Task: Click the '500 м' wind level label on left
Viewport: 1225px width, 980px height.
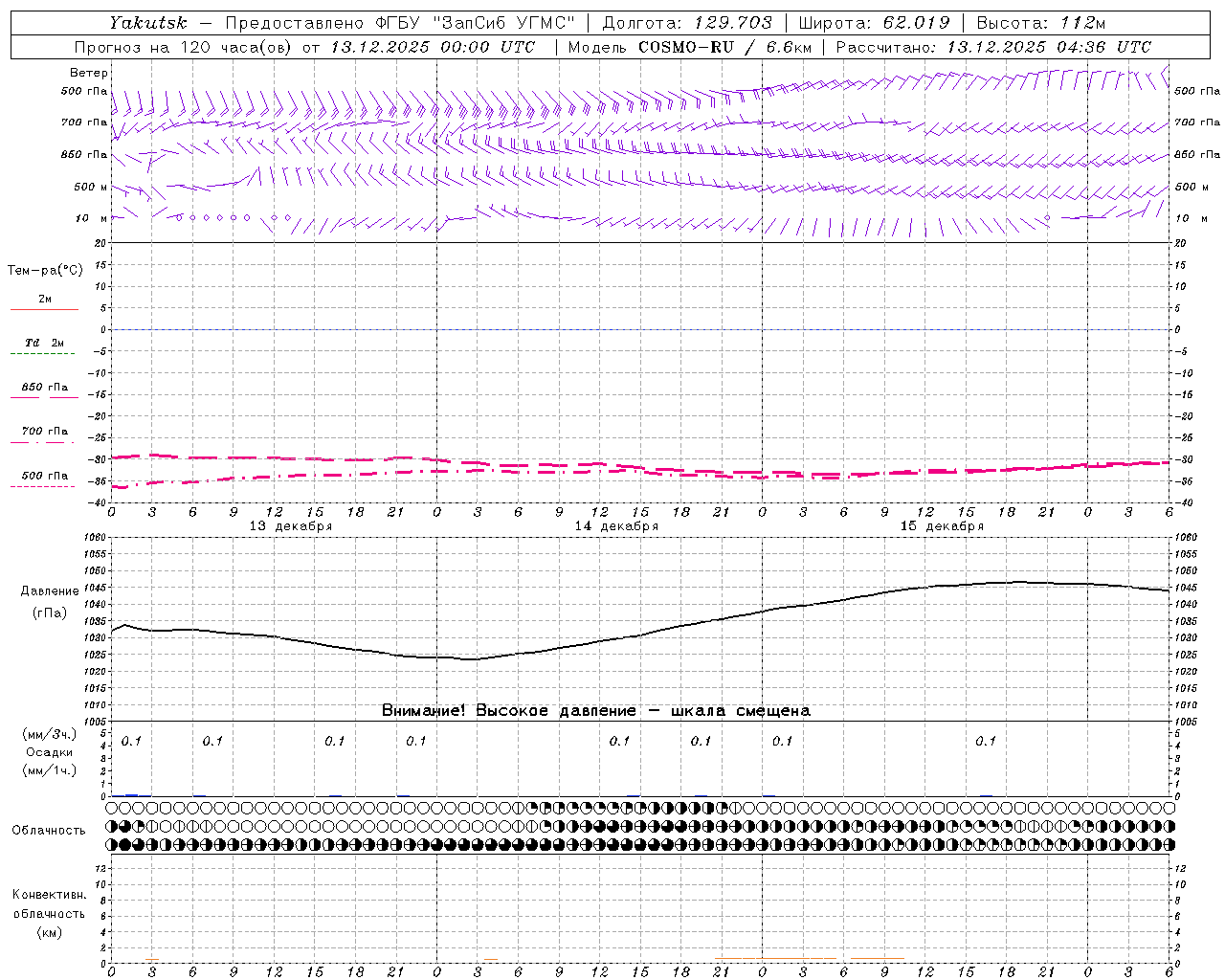Action: pos(91,187)
